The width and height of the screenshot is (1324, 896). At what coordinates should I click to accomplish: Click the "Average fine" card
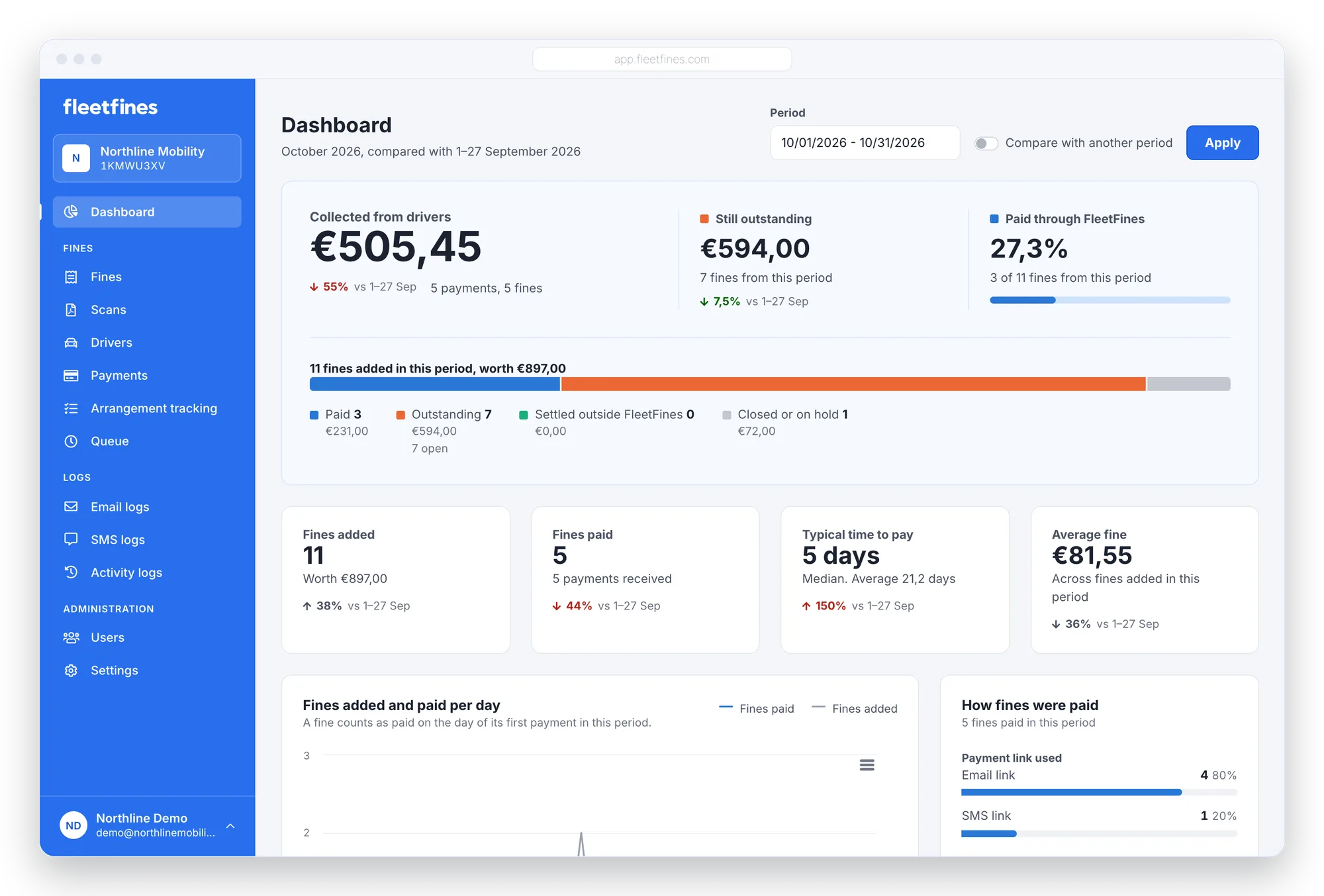[x=1145, y=580]
